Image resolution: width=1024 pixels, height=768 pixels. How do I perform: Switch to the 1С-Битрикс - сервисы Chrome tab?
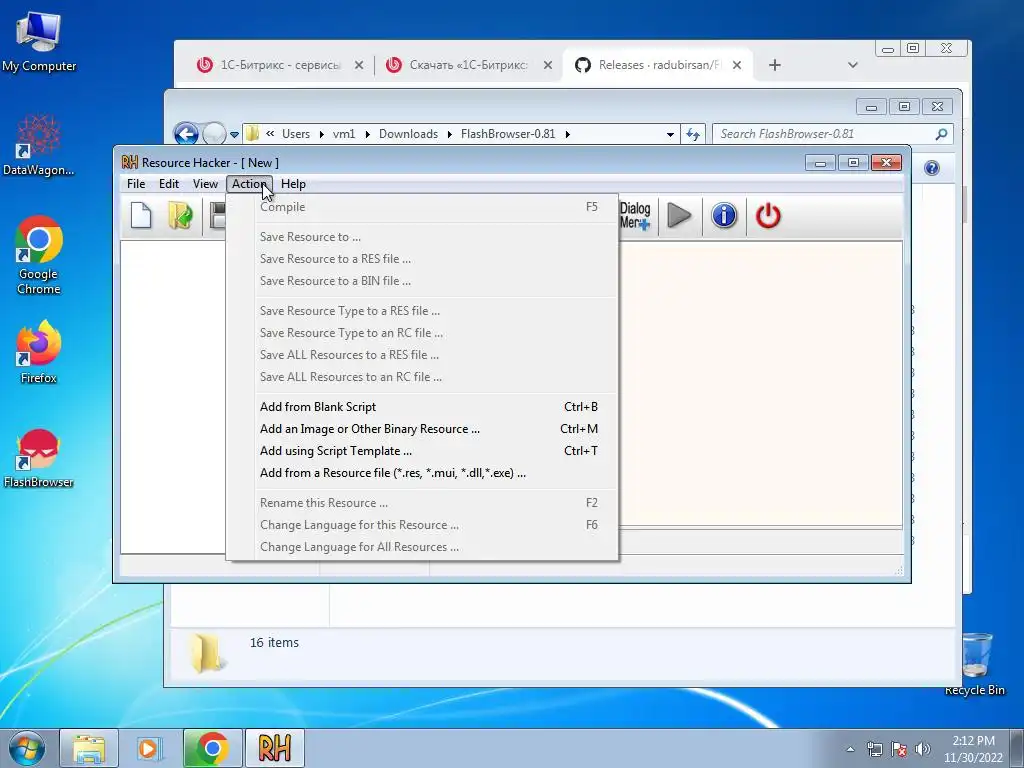pos(279,65)
